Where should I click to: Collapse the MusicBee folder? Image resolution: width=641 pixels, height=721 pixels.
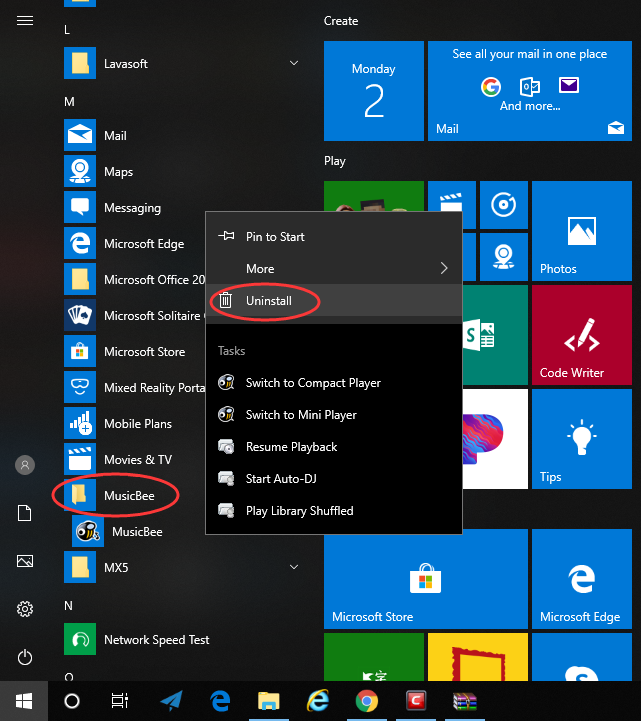point(134,495)
